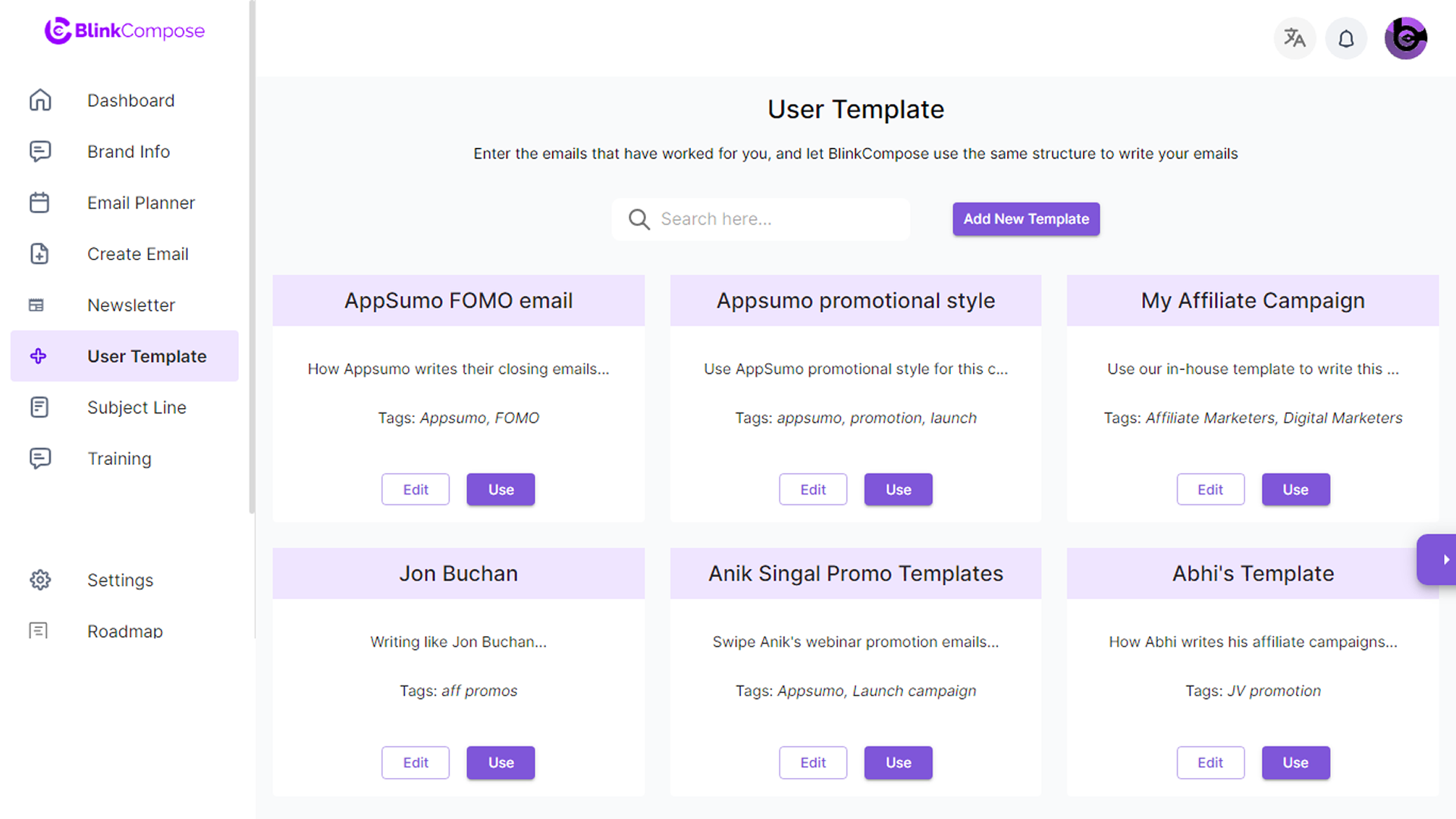The height and width of the screenshot is (819, 1456).
Task: Click the Create Email document icon
Action: pos(39,254)
